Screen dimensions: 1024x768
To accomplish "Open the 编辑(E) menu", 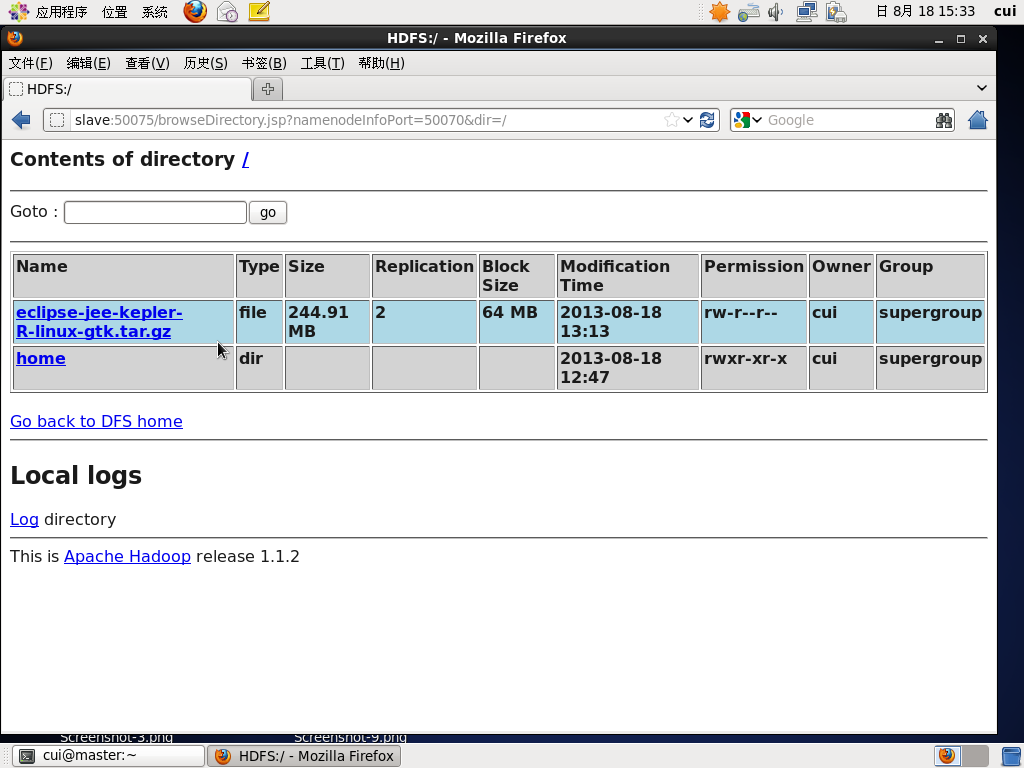I will point(88,63).
